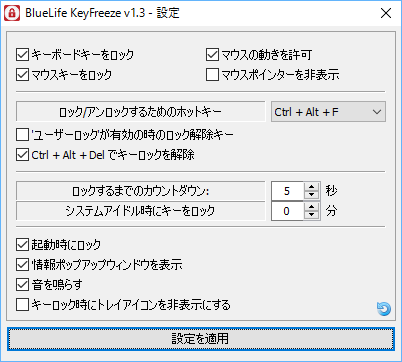
Task: Enable キーロック時にトレイアイコンを非表示にする
Action: click(22, 305)
